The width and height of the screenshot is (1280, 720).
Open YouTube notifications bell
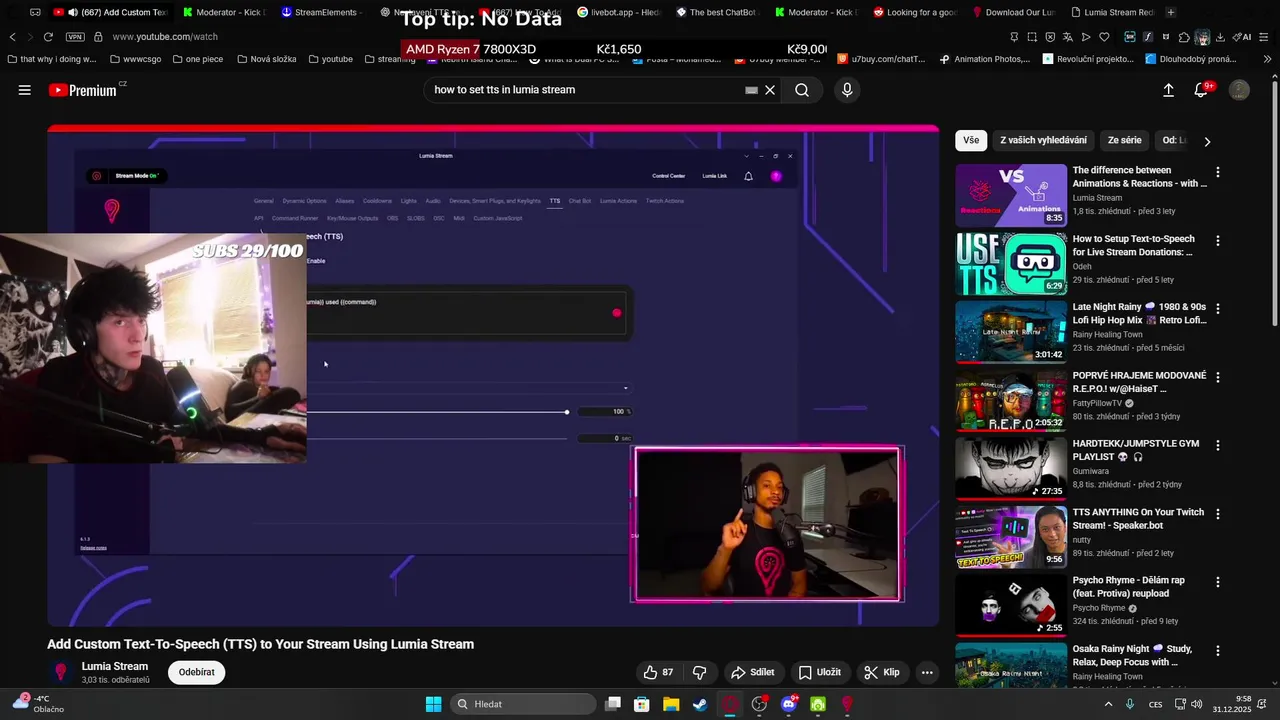(x=1203, y=90)
